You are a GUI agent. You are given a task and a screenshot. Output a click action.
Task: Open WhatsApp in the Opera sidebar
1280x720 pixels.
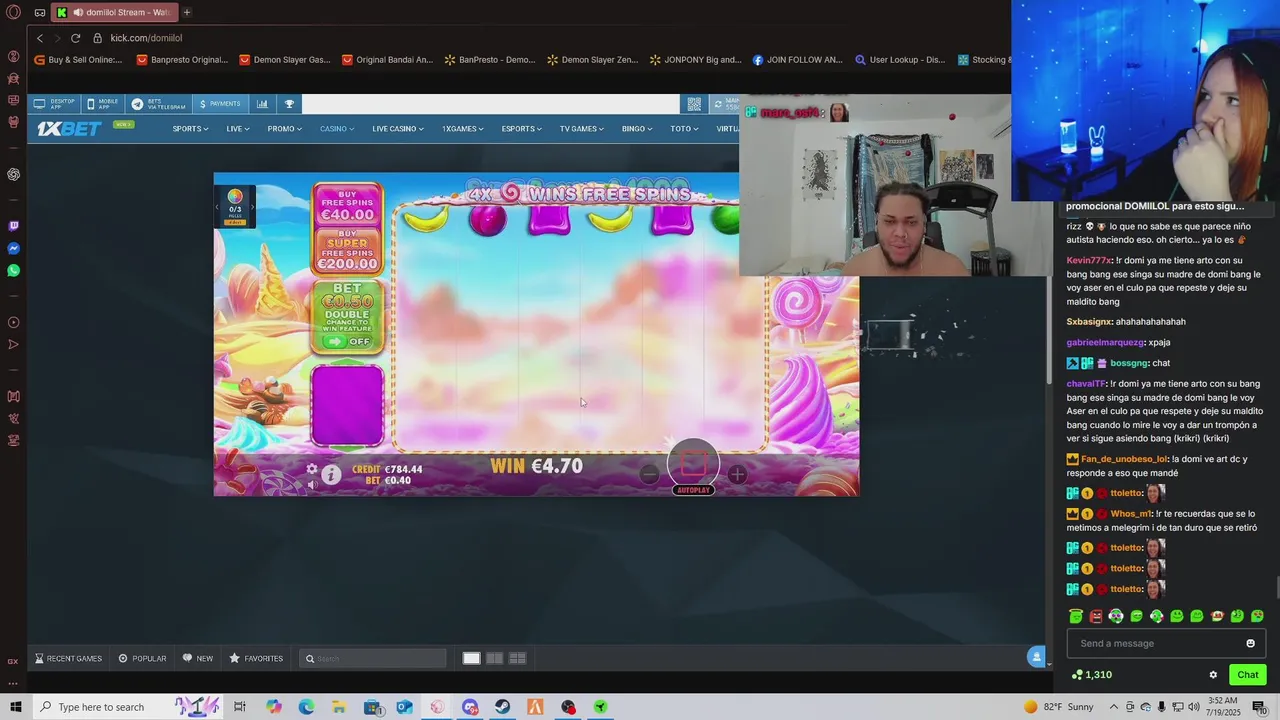[x=13, y=270]
